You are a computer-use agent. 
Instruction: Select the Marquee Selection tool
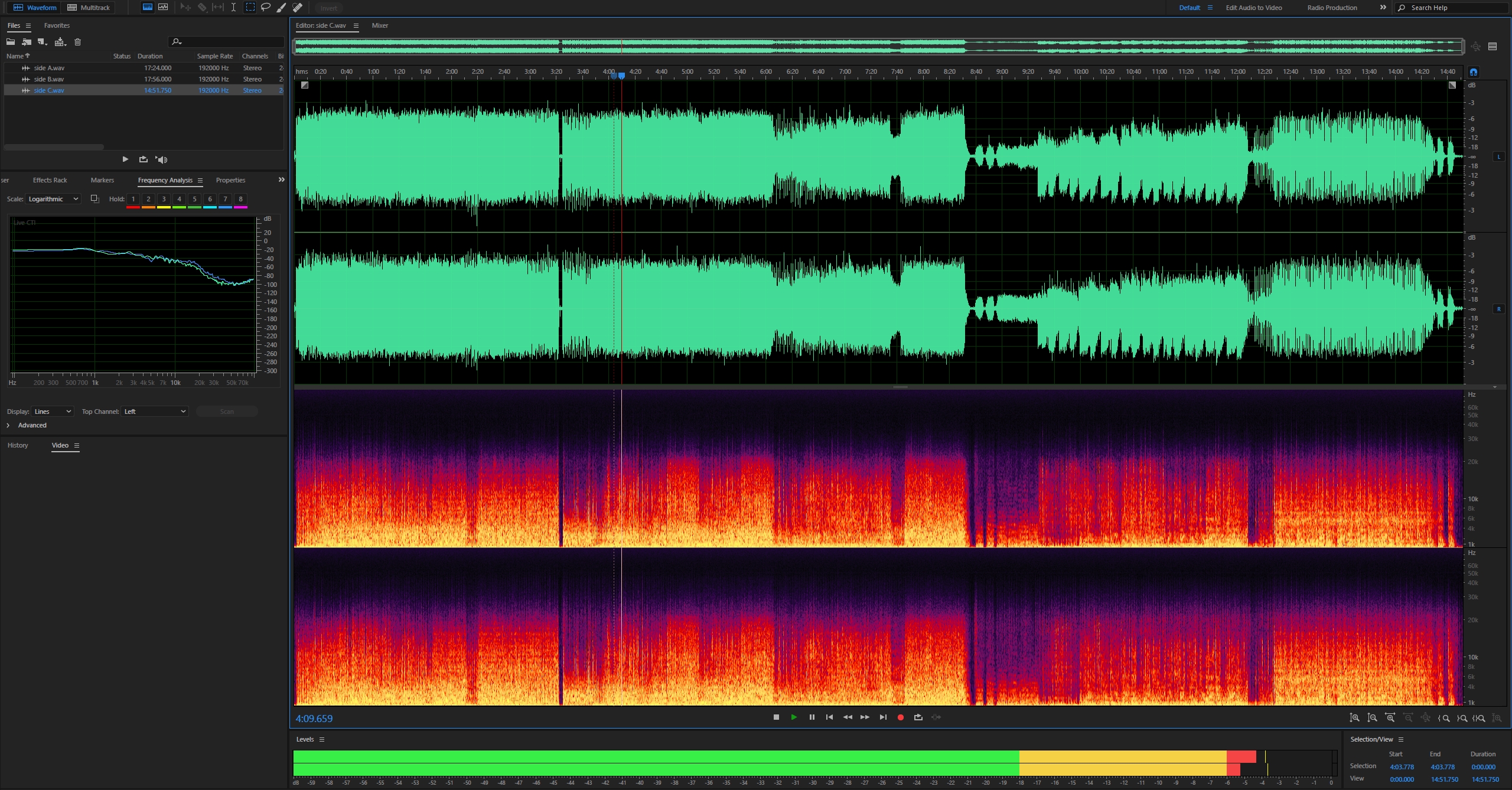pos(250,8)
